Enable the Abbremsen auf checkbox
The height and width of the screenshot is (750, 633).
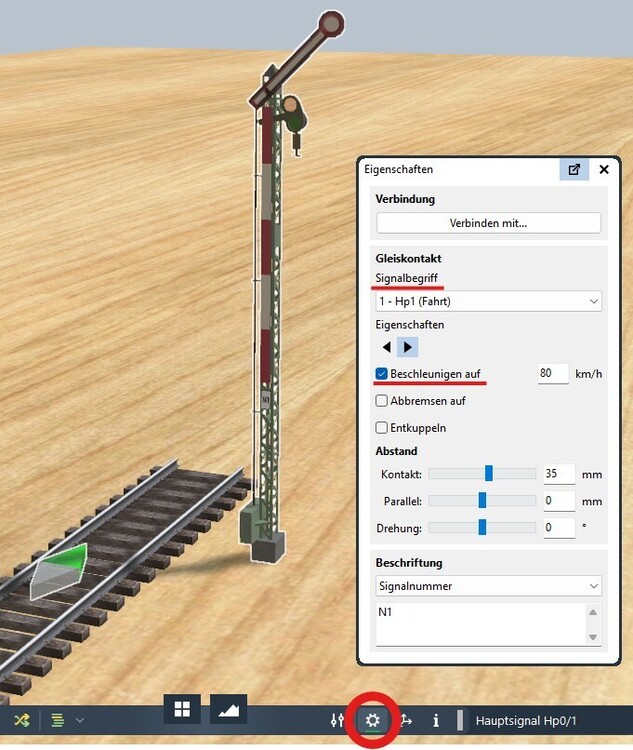tap(381, 401)
